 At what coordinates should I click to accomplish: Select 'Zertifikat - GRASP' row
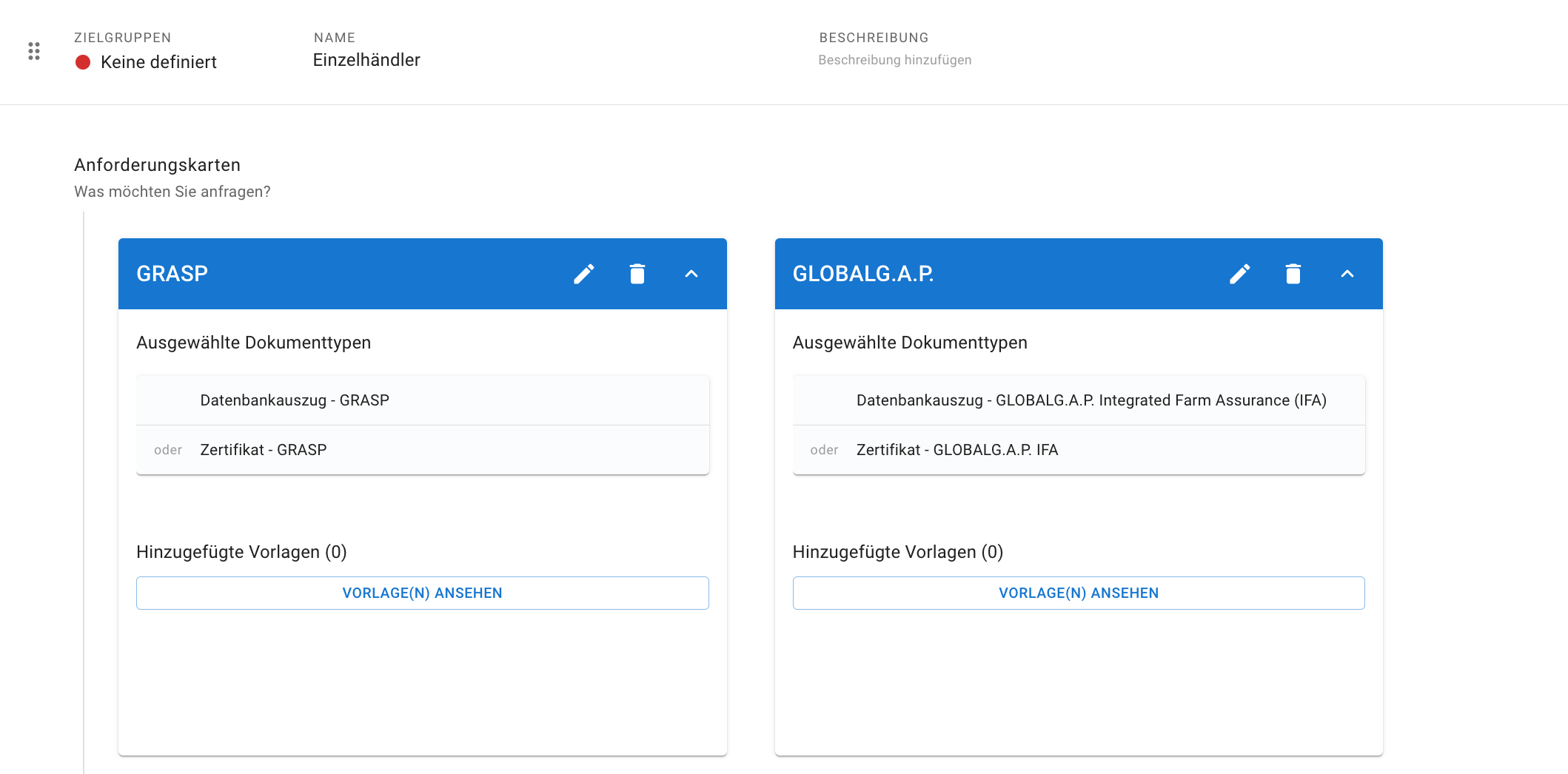[x=423, y=450]
